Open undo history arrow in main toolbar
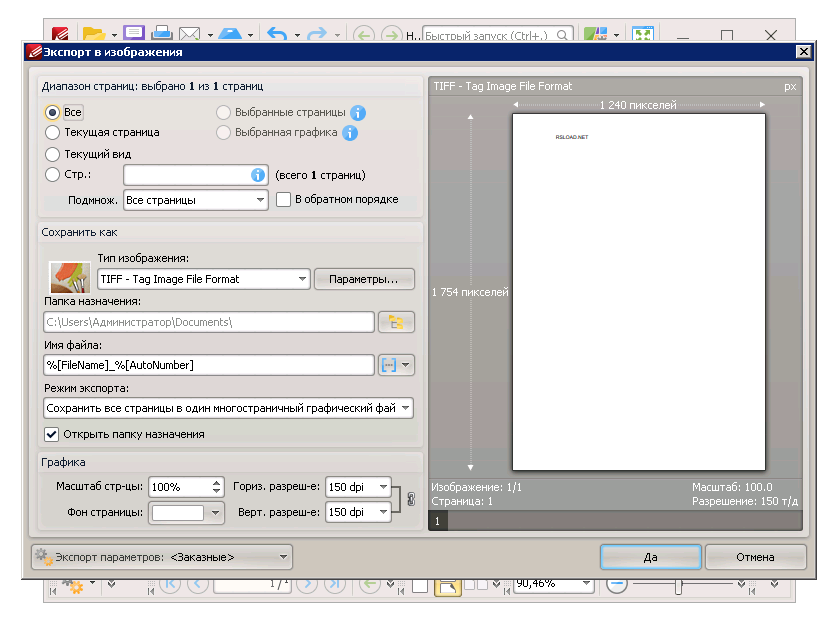828x619 pixels. [x=297, y=35]
